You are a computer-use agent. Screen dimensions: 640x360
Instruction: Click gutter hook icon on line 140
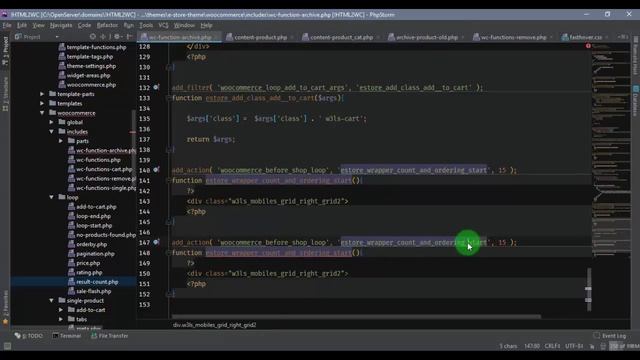pos(156,170)
